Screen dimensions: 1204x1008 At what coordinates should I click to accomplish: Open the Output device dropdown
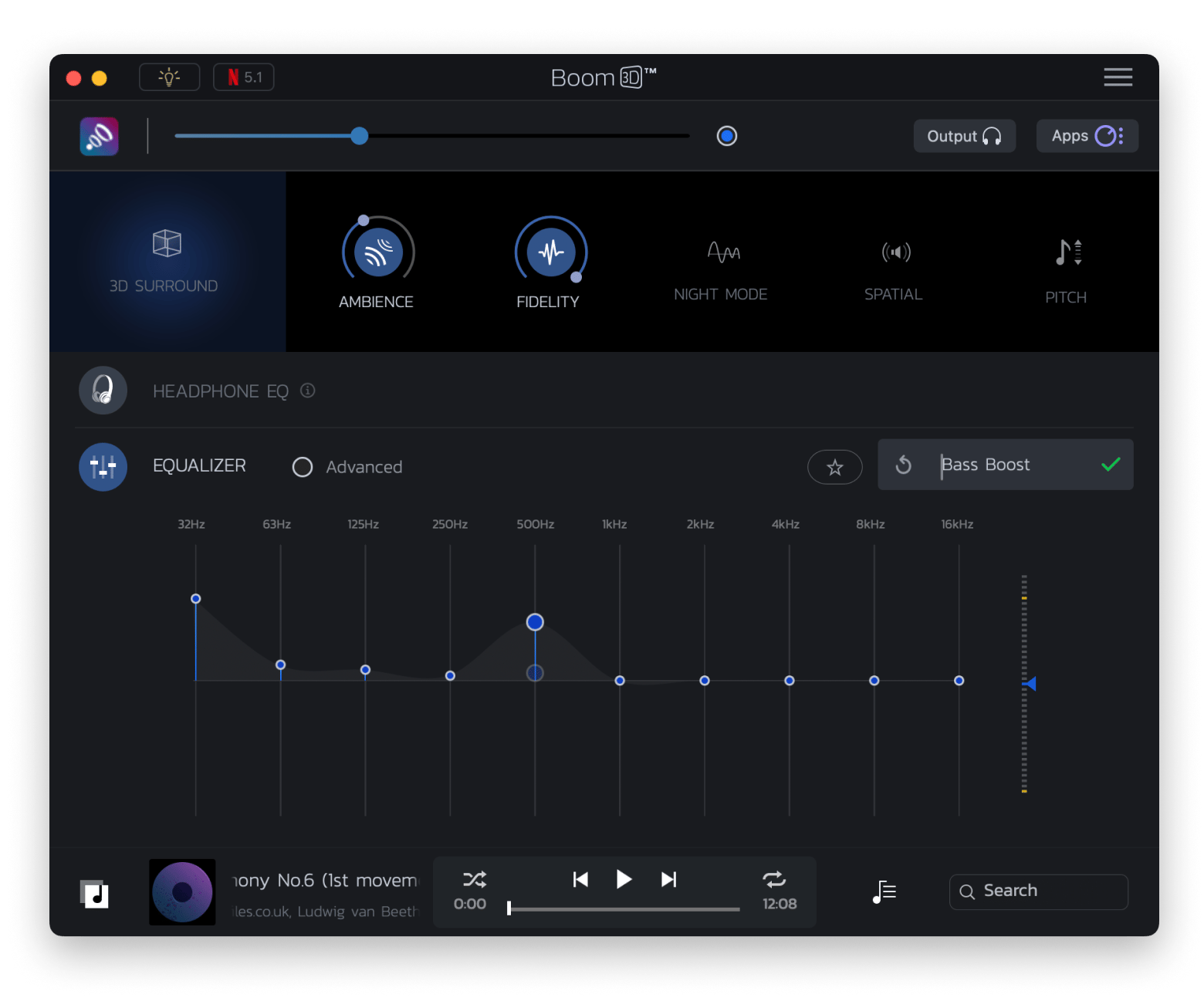964,137
